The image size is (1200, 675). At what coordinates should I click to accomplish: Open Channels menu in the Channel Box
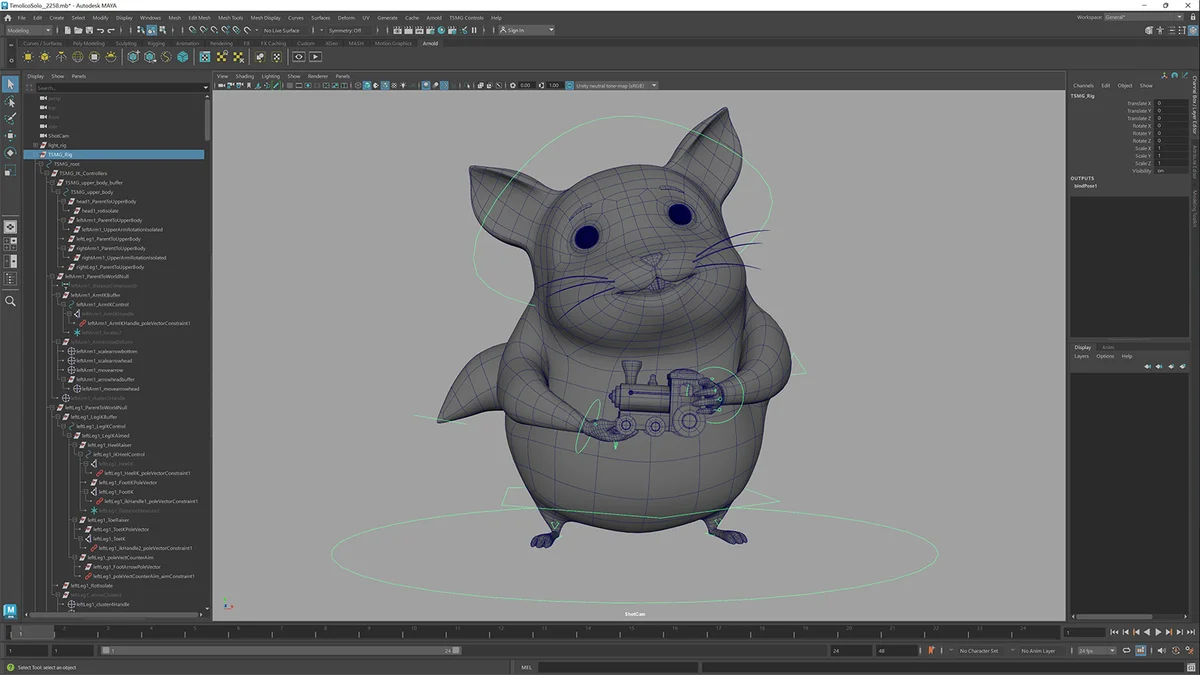coord(1083,86)
